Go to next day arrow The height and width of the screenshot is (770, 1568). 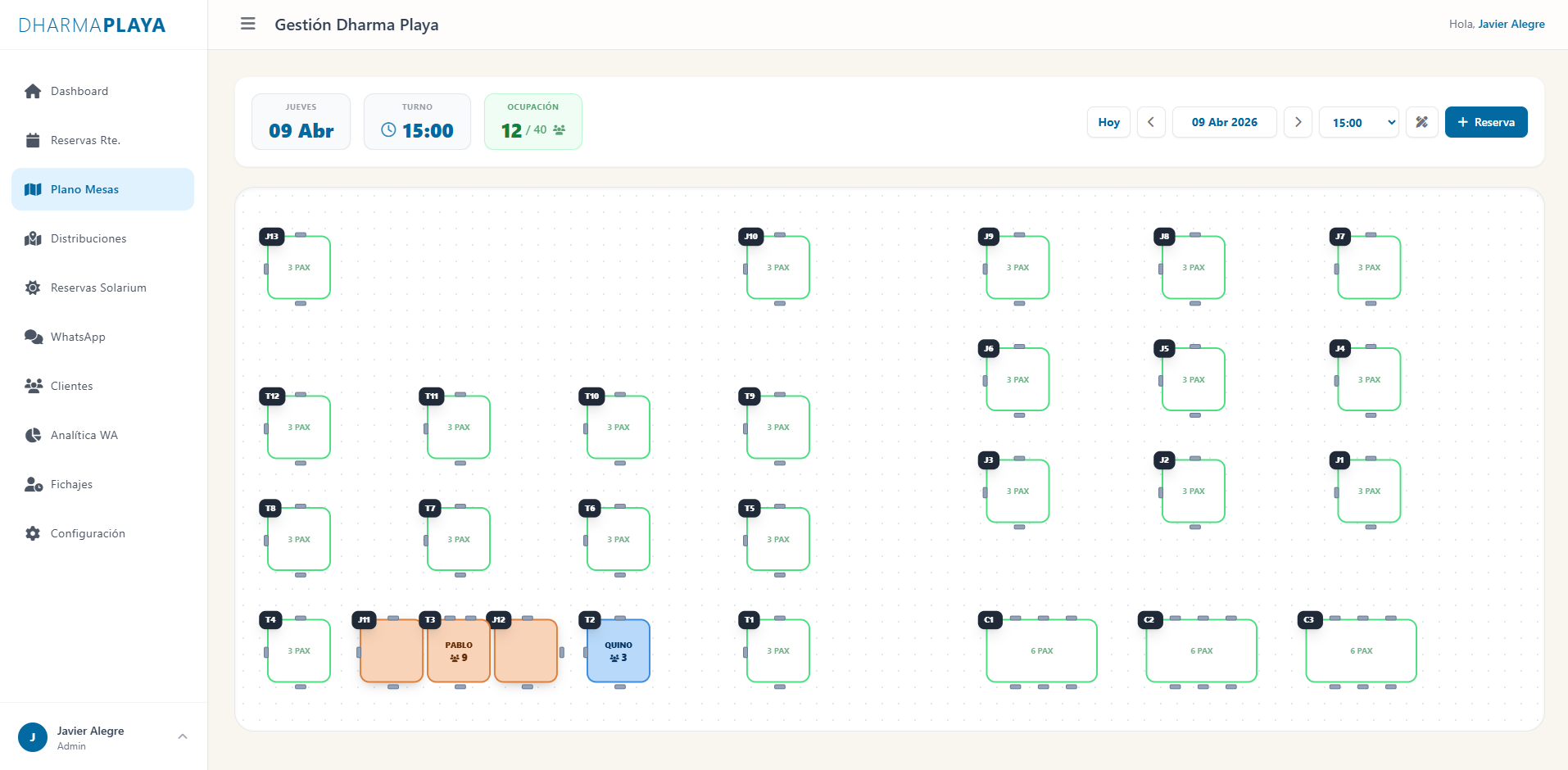pyautogui.click(x=1298, y=122)
